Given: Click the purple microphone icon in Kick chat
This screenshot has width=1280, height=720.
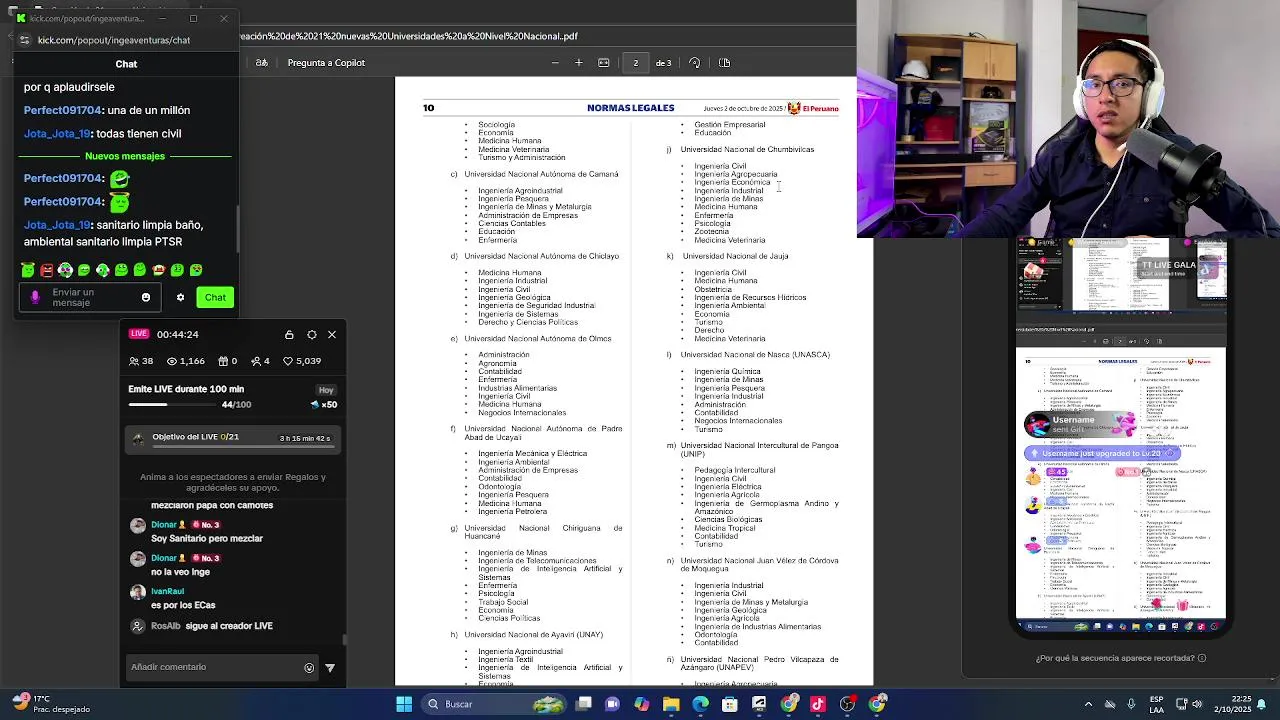Looking at the screenshot, I should coord(35,297).
